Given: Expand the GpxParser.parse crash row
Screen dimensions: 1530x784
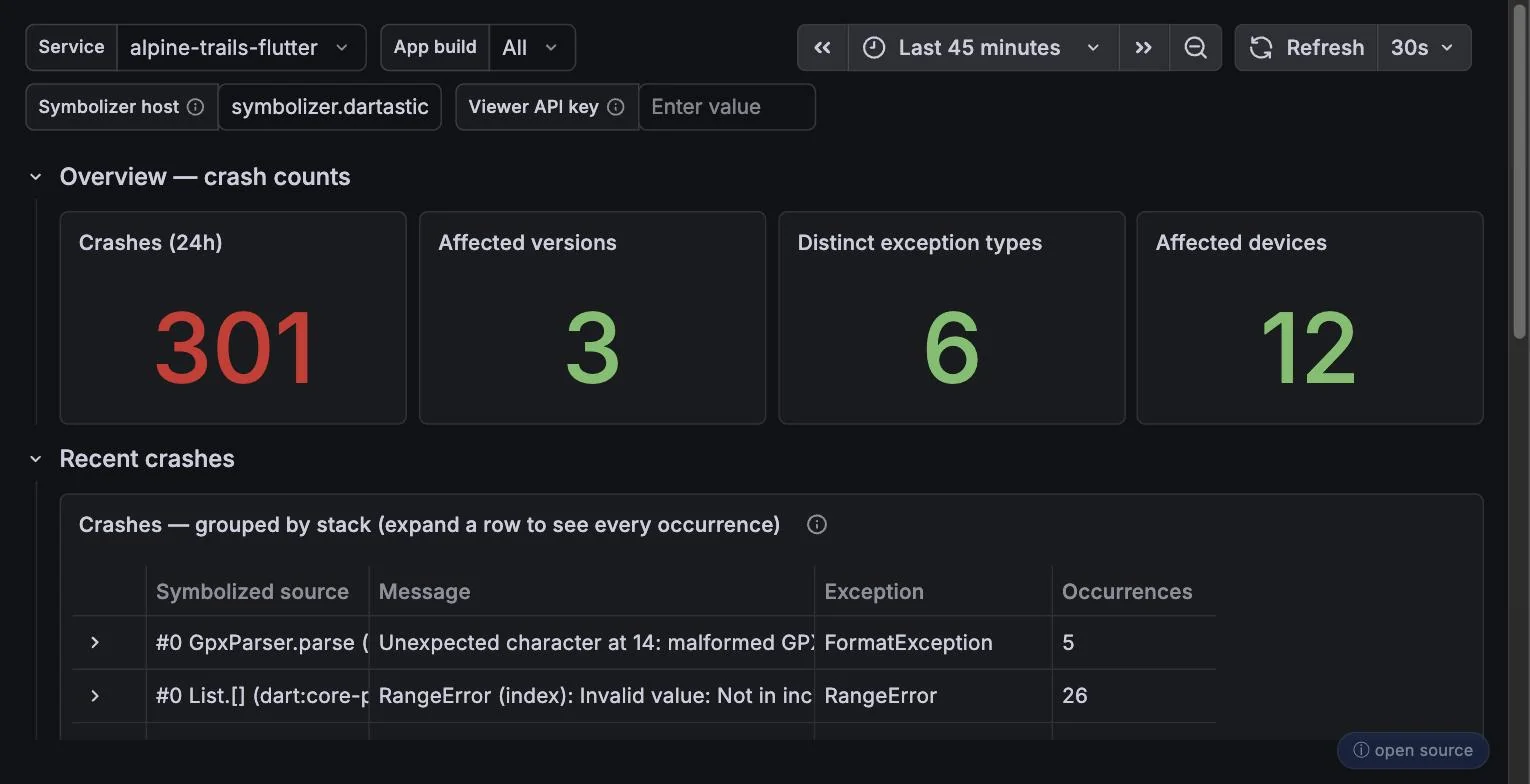Looking at the screenshot, I should pos(95,642).
